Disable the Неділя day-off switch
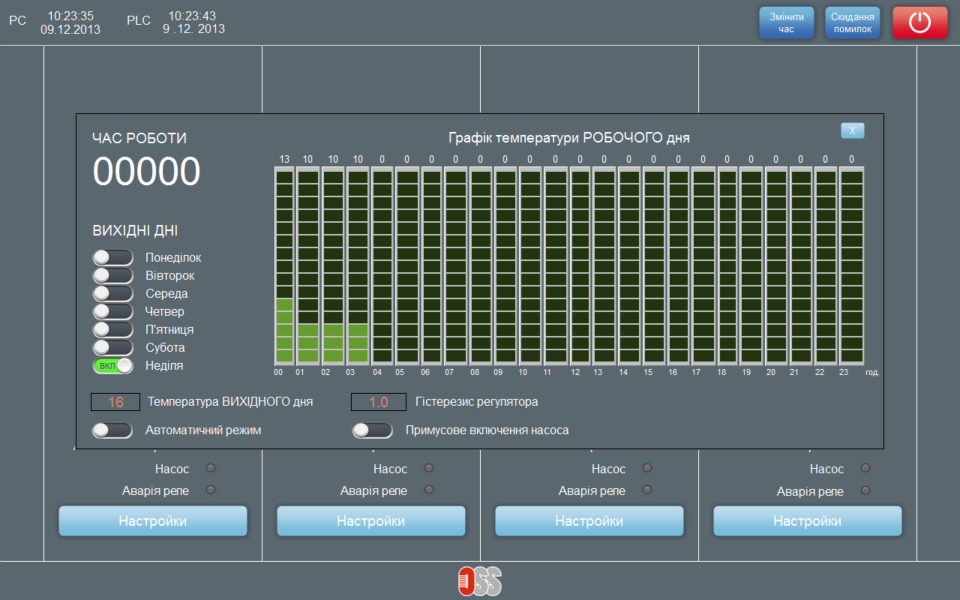 (113, 366)
